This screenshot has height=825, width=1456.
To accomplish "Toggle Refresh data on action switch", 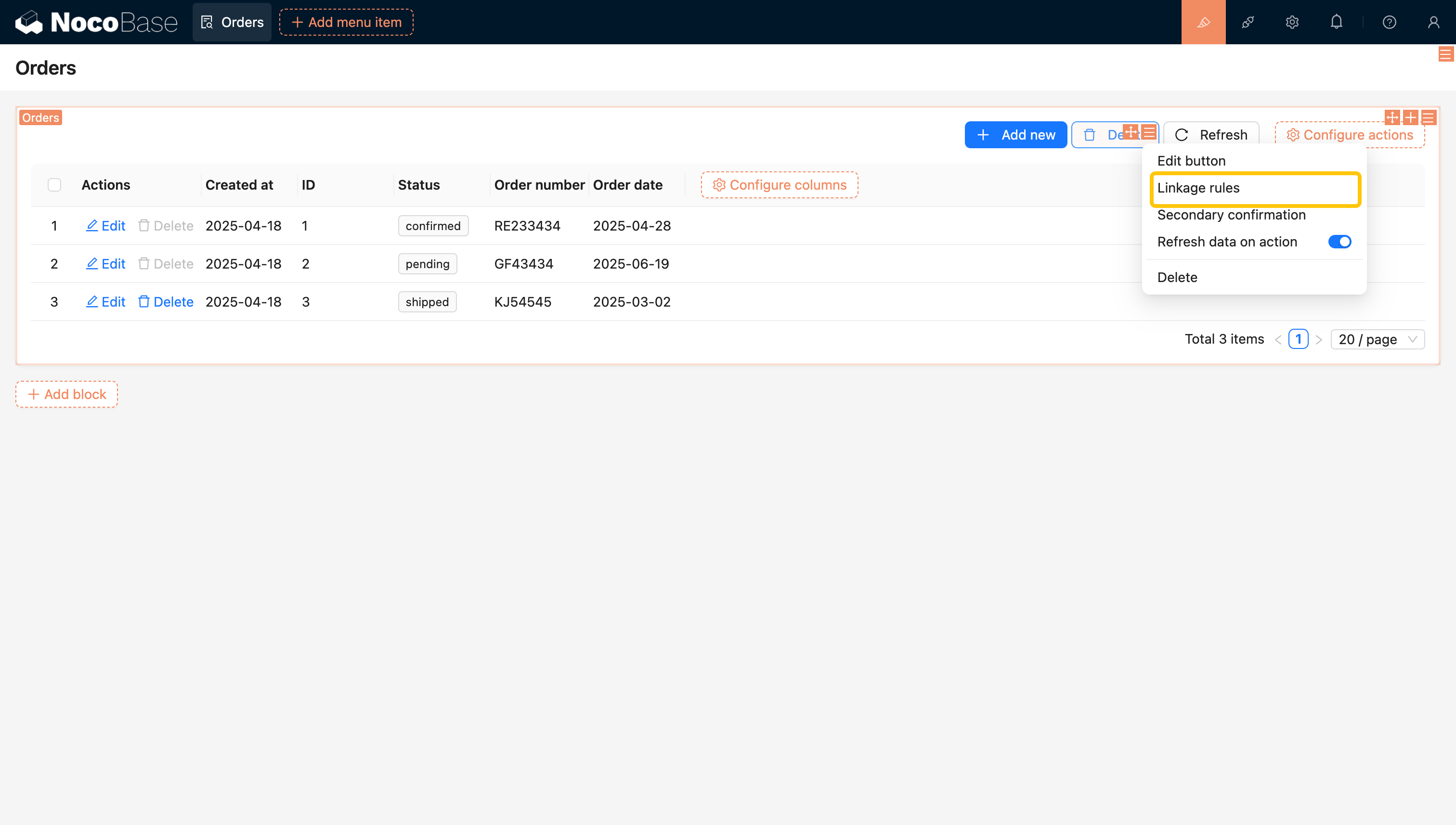I will pos(1339,242).
